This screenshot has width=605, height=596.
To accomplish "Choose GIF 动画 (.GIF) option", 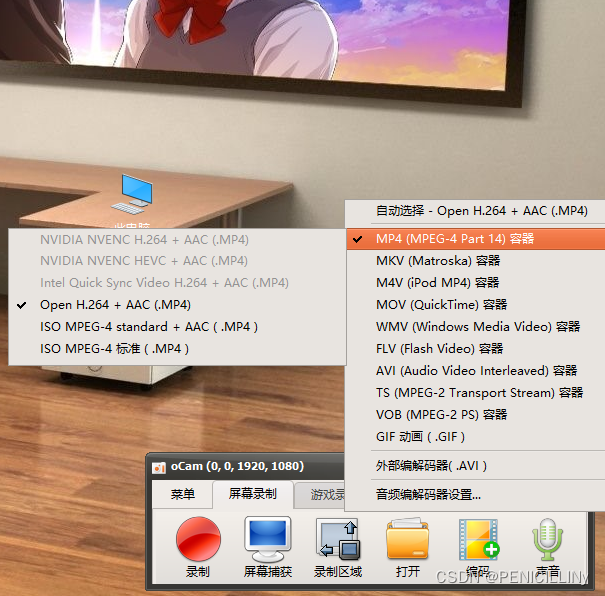I will point(476,437).
